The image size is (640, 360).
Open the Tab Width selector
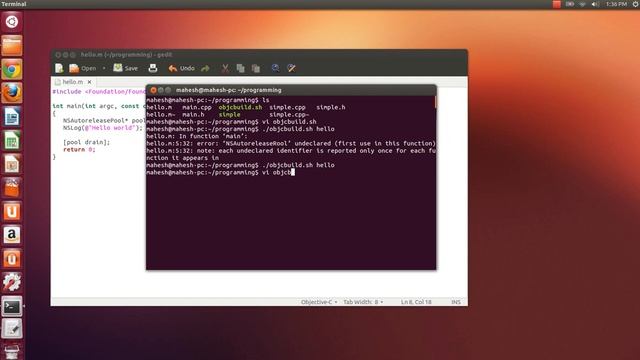(x=363, y=302)
